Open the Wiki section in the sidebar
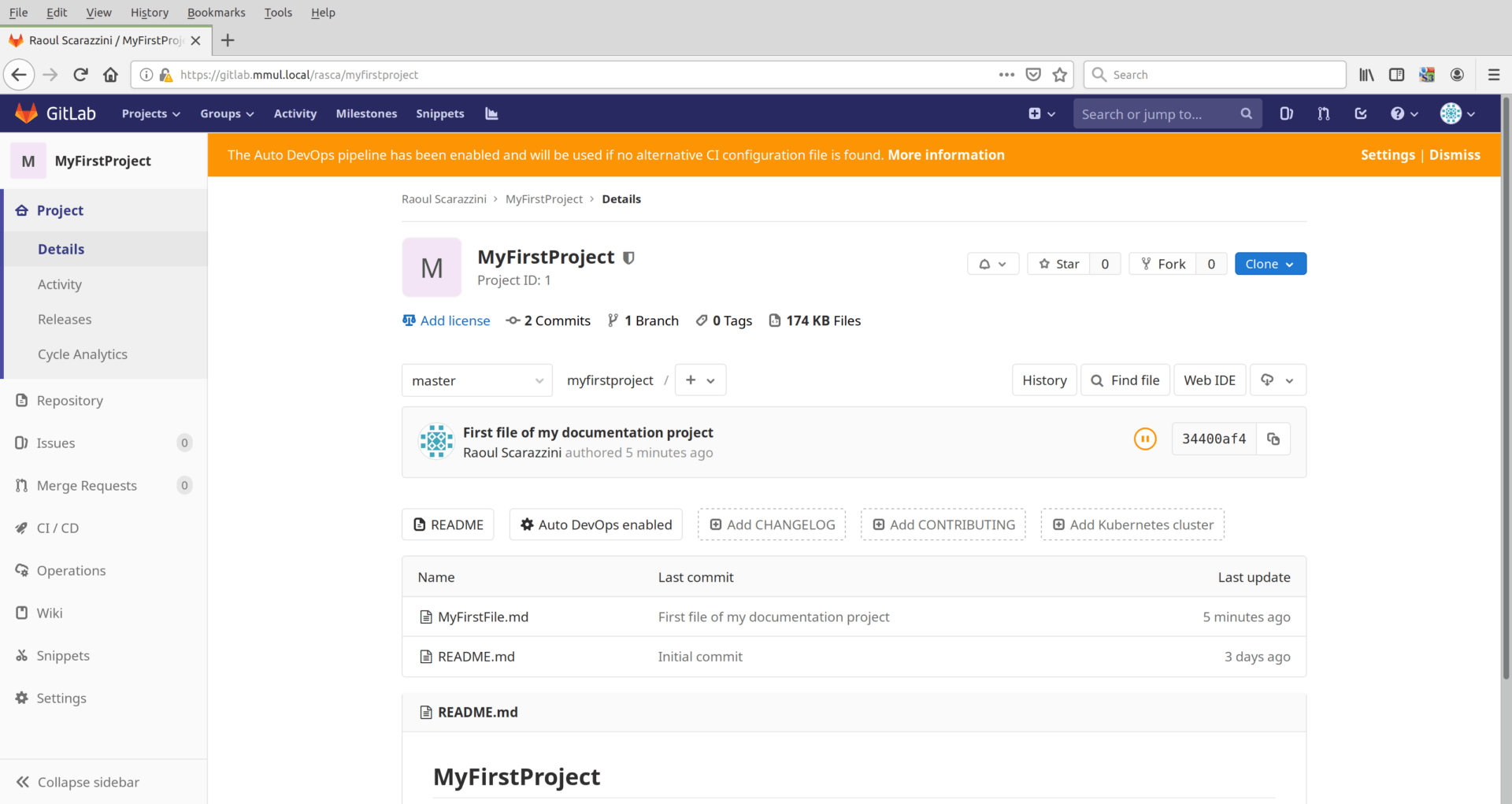 (x=50, y=613)
